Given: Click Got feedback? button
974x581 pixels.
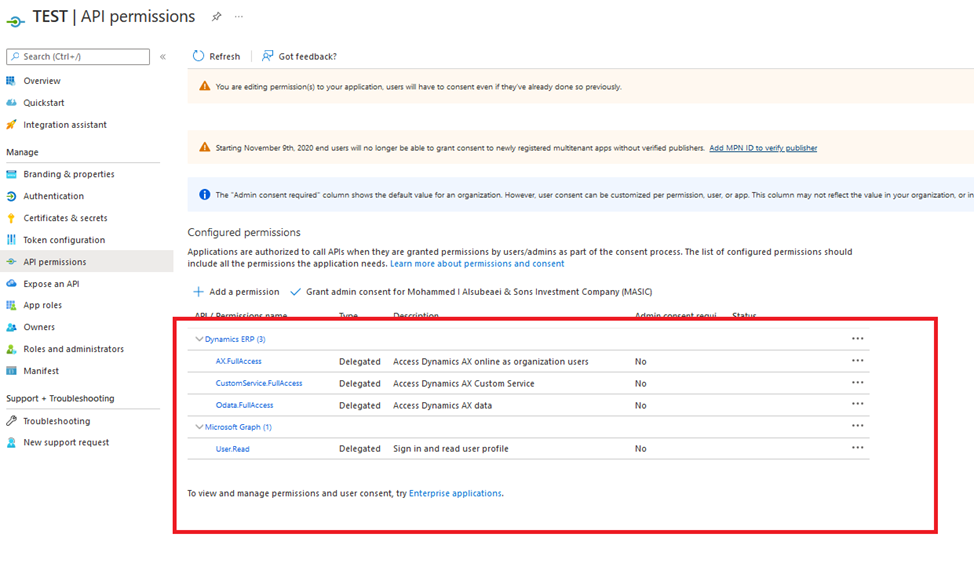Looking at the screenshot, I should point(299,56).
